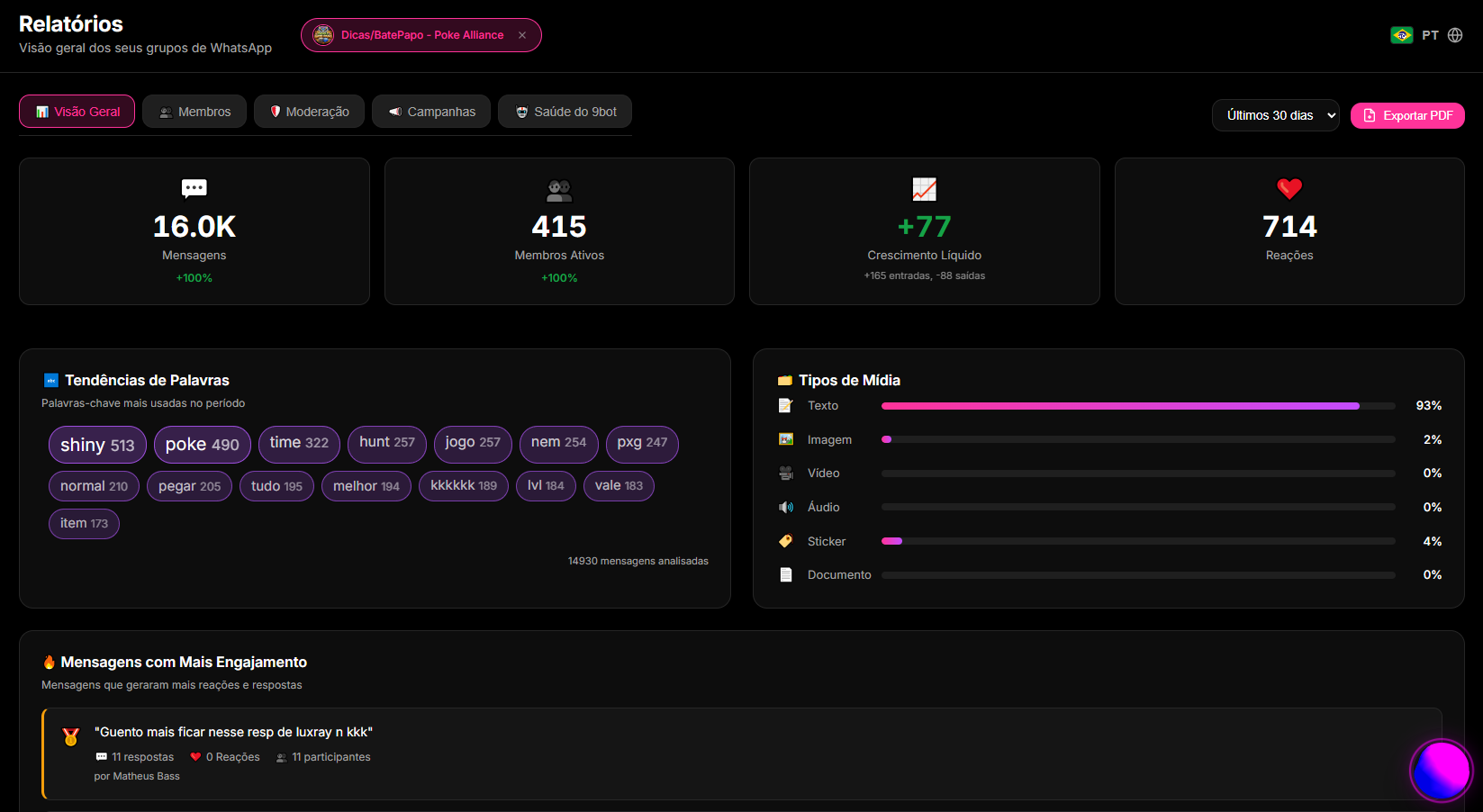Click the 'tudo 195' keyword chip

[x=276, y=486]
